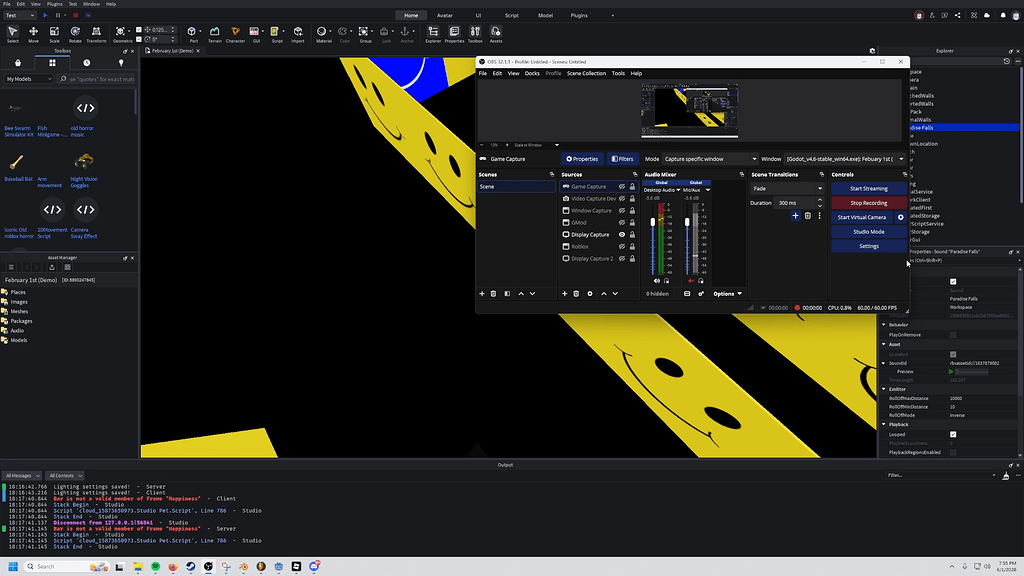Open advanced audio properties gears icon
The image size is (1024, 576).
(701, 294)
